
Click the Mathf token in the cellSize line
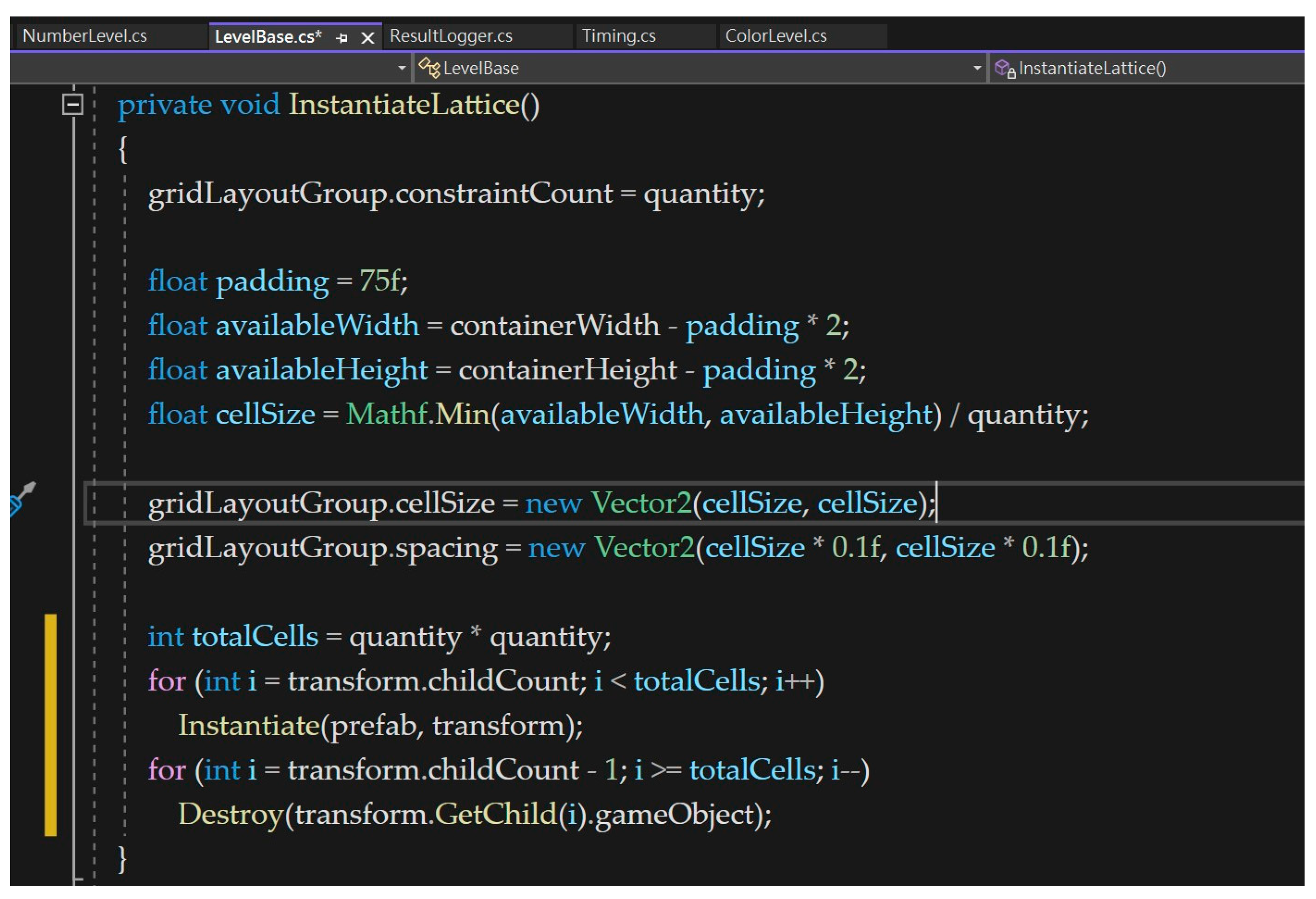(x=386, y=414)
